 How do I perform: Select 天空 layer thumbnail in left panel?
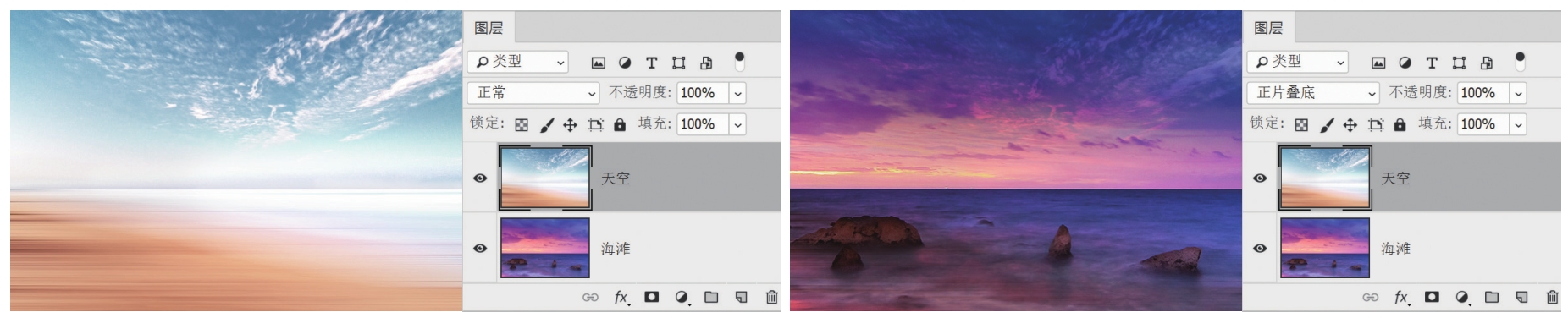[545, 178]
